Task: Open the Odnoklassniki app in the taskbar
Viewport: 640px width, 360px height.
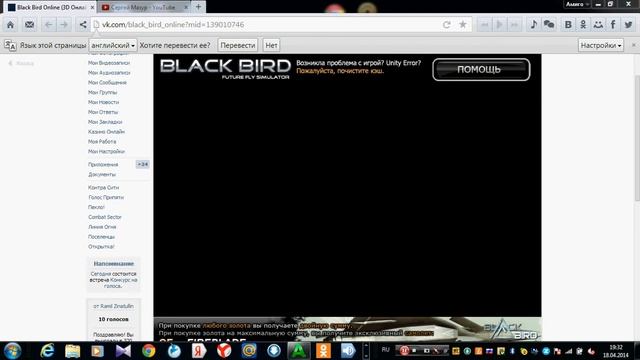Action: (323, 351)
